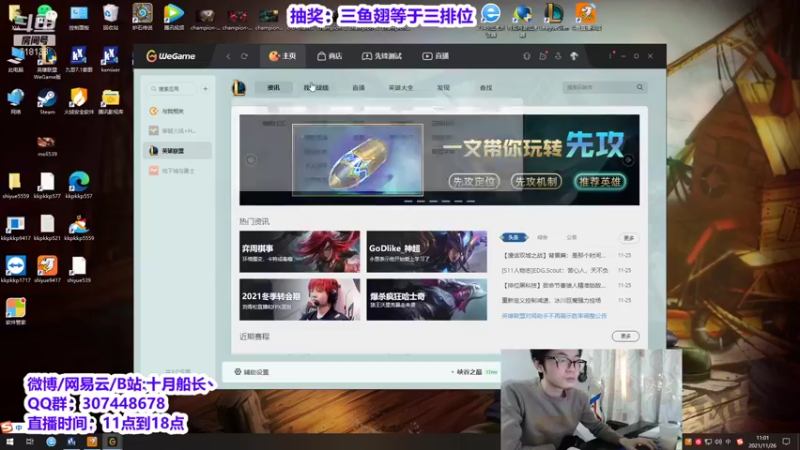Open the Windows Start menu
The width and height of the screenshot is (800, 450).
(x=9, y=442)
